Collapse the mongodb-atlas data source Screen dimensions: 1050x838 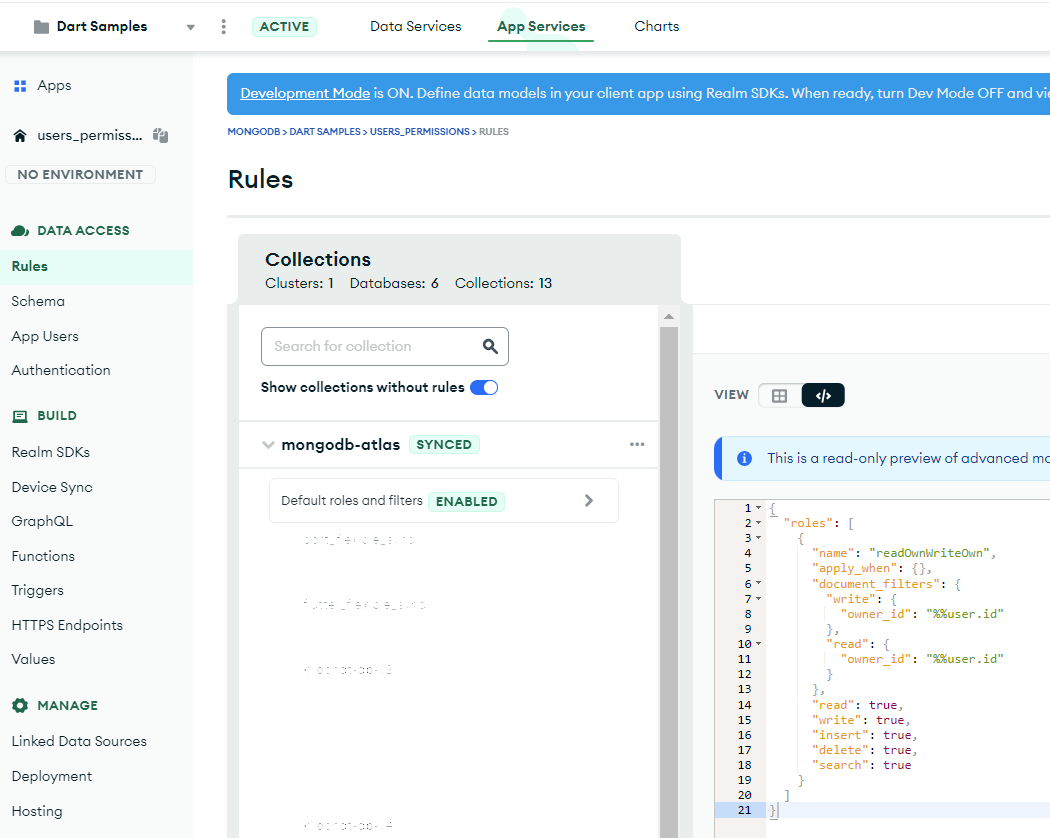click(x=268, y=445)
